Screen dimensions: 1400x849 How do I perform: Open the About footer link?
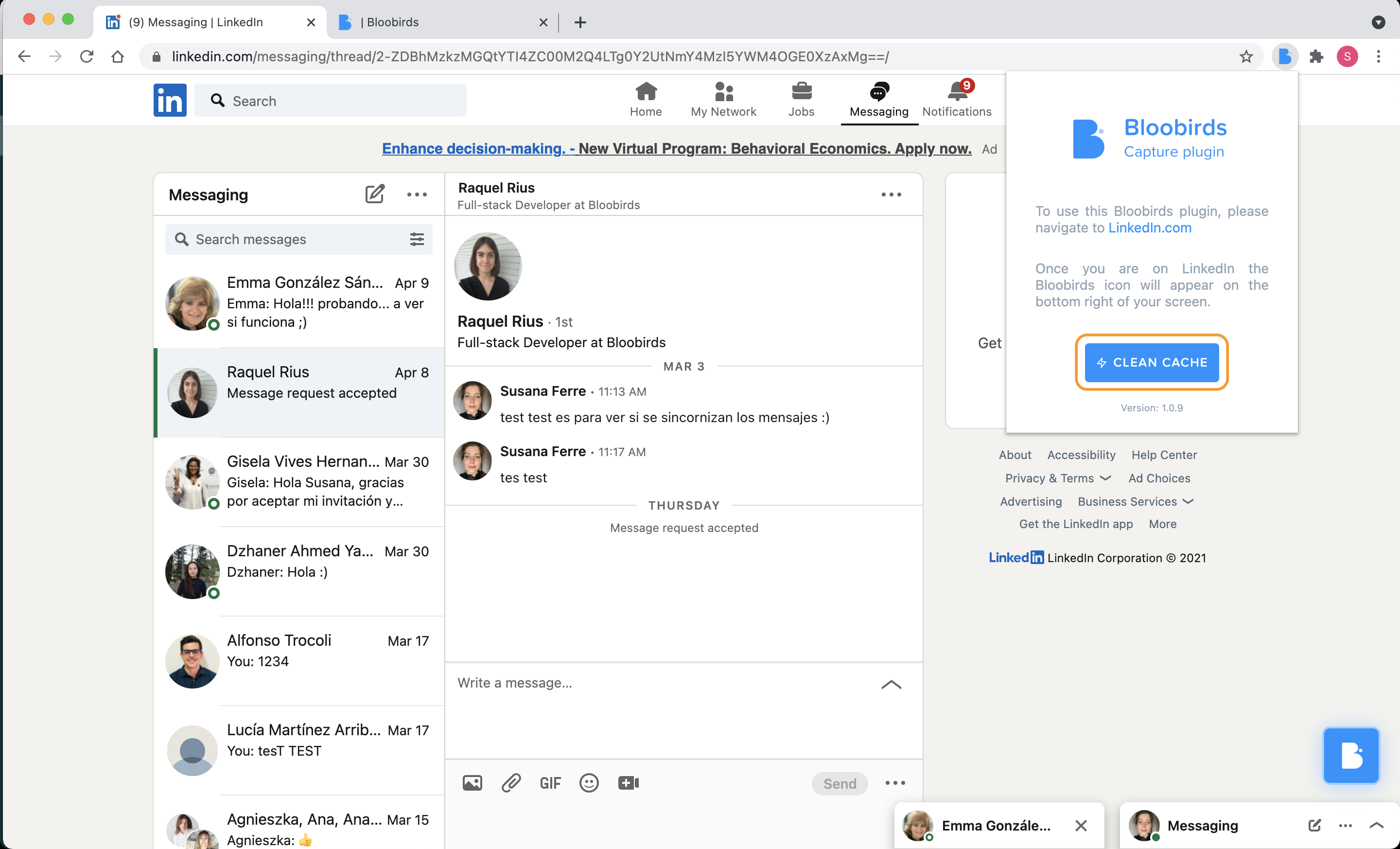1015,455
